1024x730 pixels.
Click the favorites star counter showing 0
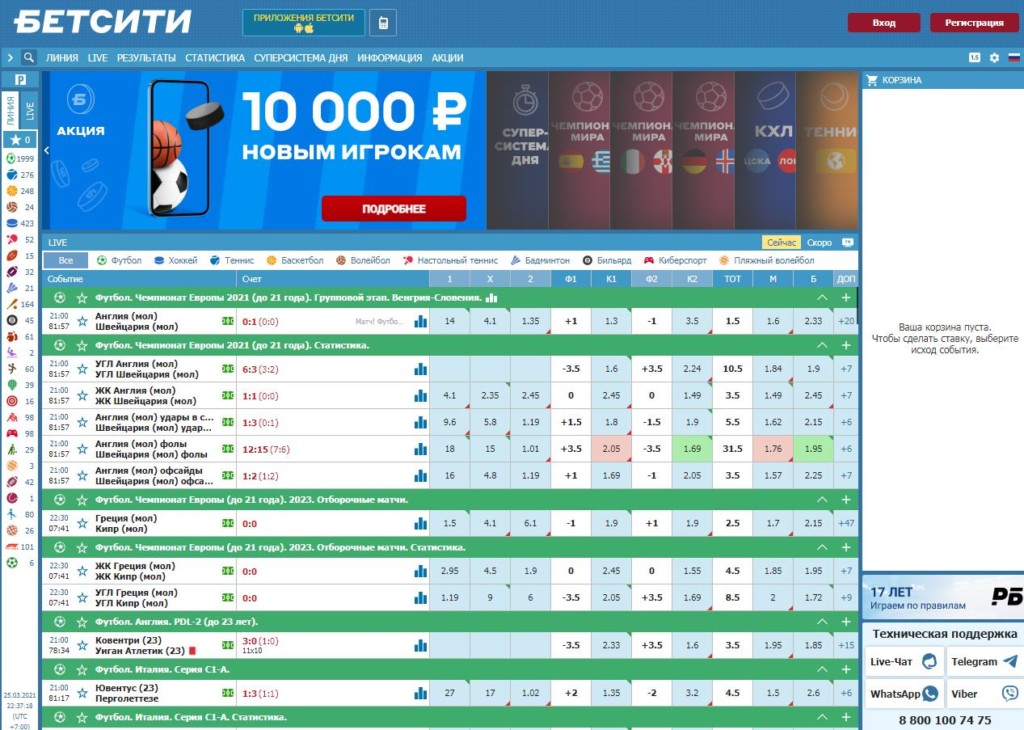(x=20, y=139)
